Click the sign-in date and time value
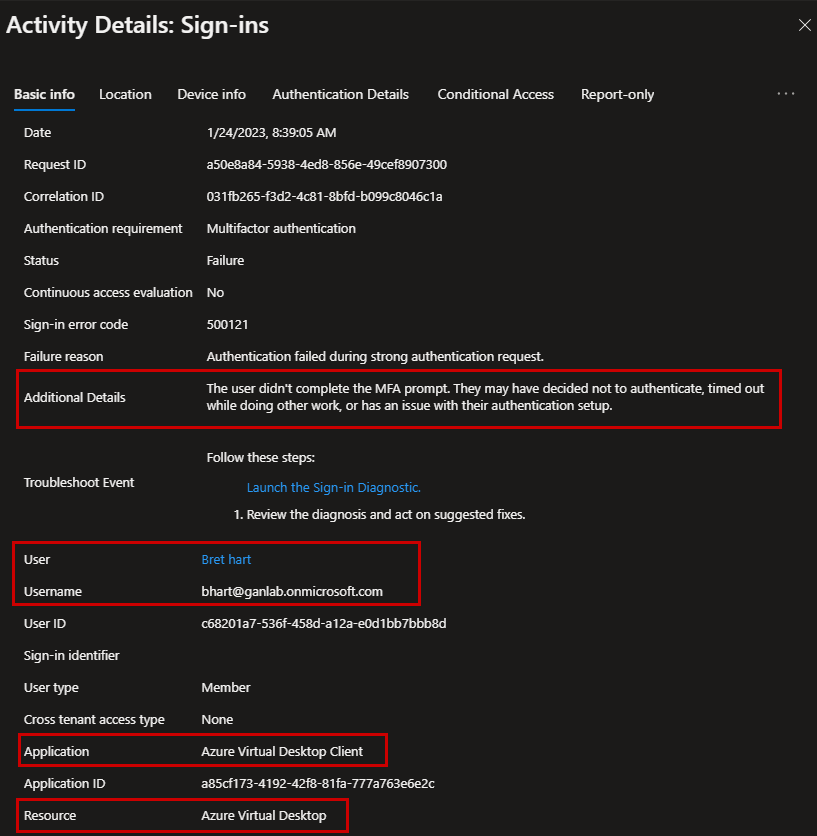Screen dimensions: 817x836 point(271,132)
